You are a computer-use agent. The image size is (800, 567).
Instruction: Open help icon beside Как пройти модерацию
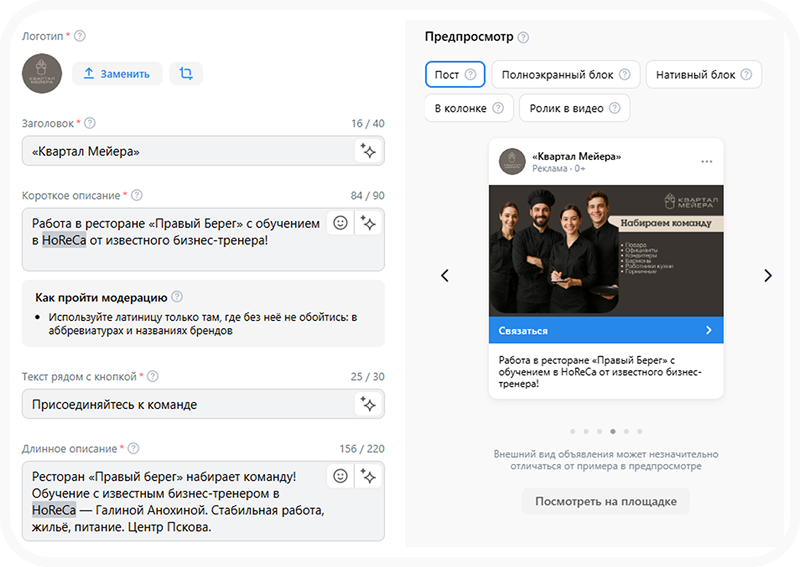click(177, 297)
